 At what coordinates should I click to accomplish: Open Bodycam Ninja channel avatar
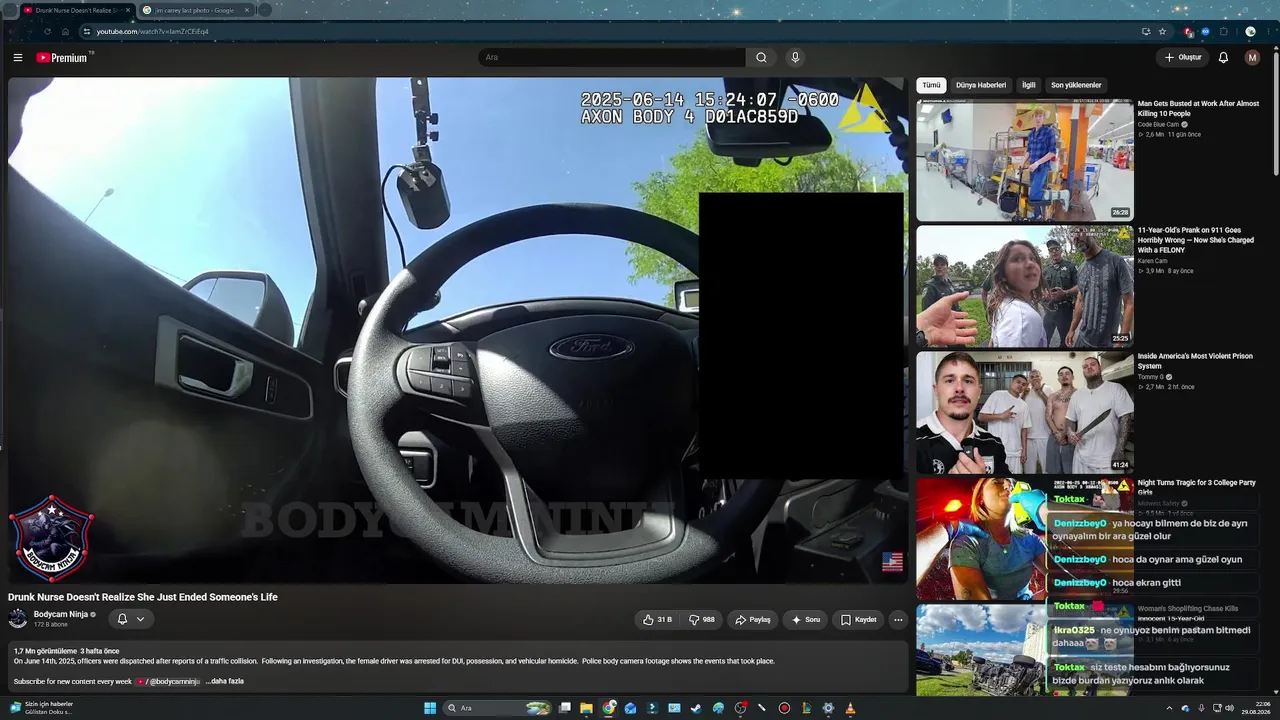click(18, 619)
